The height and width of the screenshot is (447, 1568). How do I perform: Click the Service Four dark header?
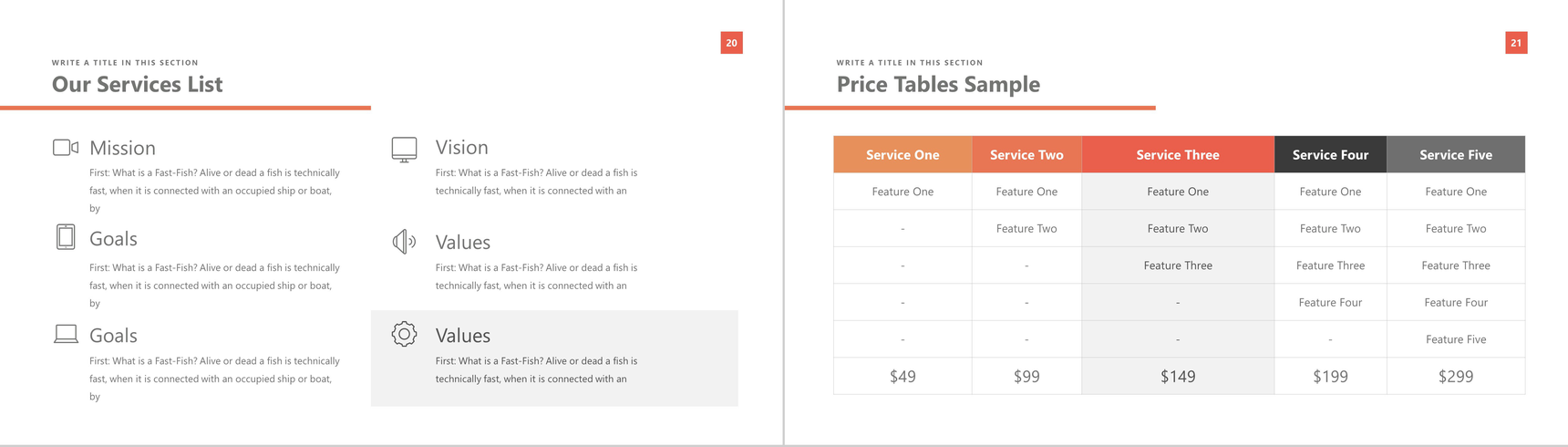(x=1330, y=155)
